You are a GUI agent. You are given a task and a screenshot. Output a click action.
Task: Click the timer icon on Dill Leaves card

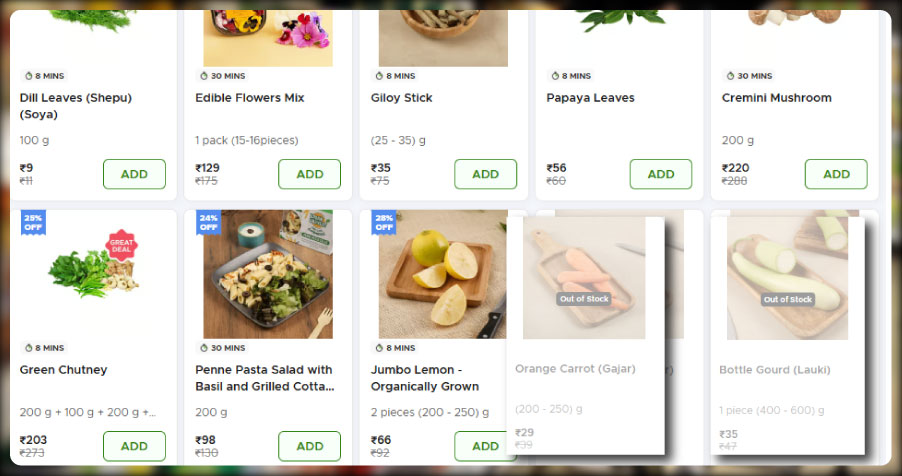pos(28,76)
